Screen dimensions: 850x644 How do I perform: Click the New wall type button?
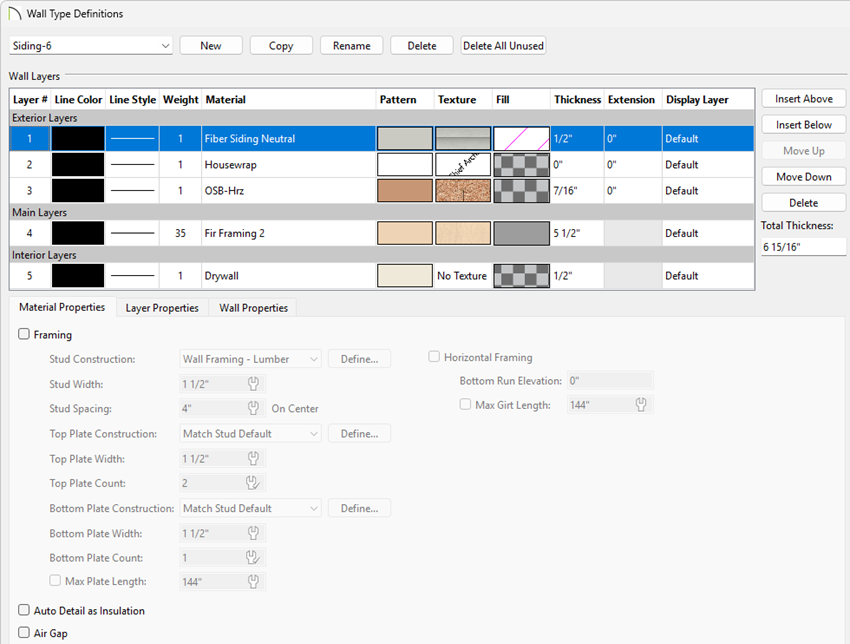211,46
